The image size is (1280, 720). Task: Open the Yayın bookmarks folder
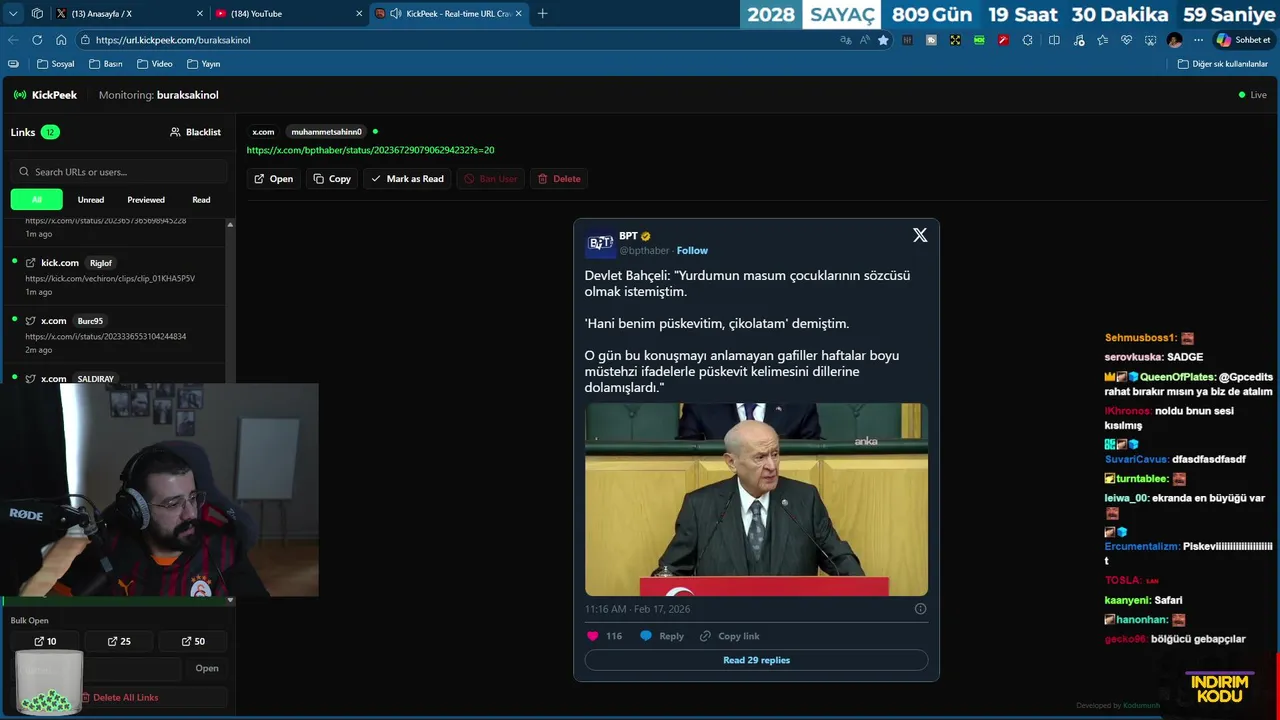pyautogui.click(x=203, y=64)
